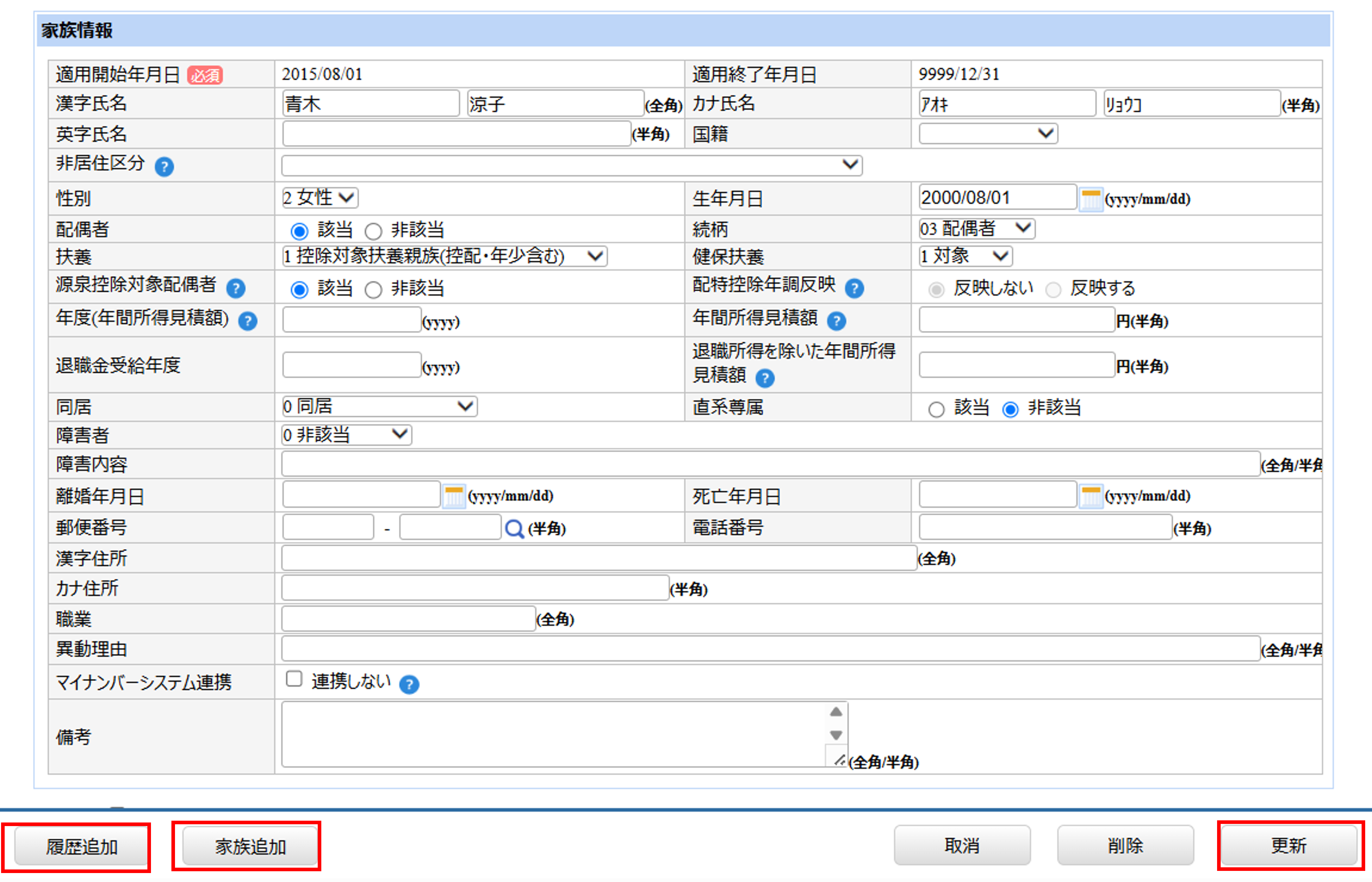1372x882 pixels.
Task: Click the 漢字氏名 given name field 涼子
Action: coord(555,104)
